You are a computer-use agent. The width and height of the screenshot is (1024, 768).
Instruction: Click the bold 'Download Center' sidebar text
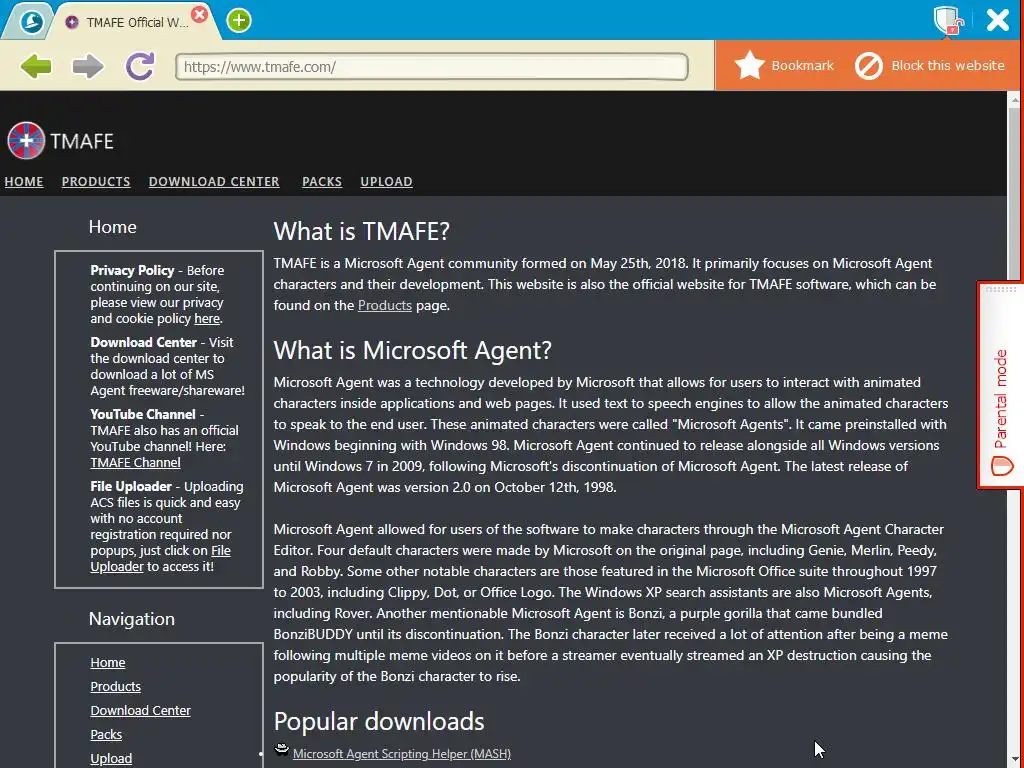tap(143, 342)
